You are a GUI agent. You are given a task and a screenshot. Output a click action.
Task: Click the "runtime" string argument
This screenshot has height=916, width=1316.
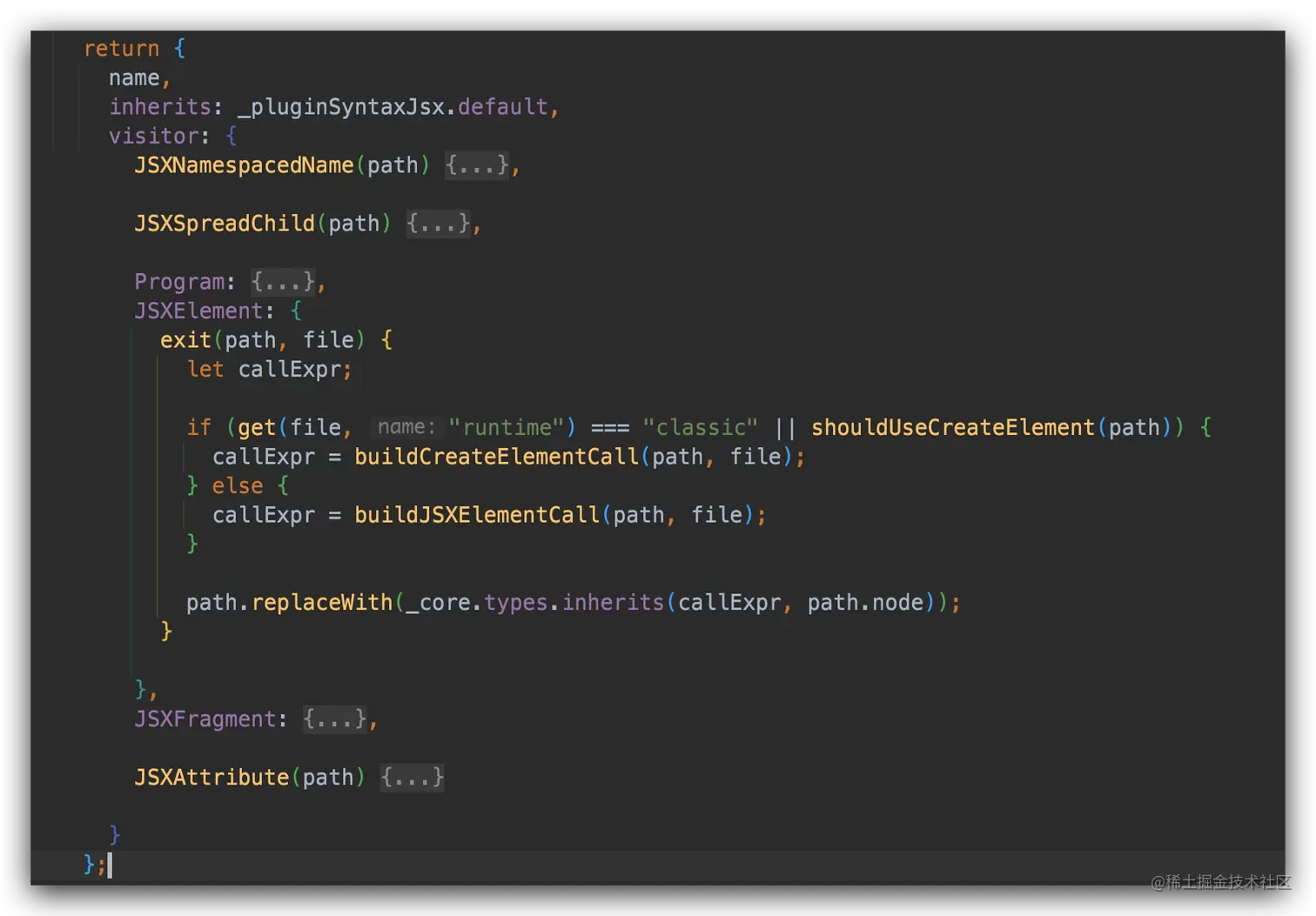point(507,427)
